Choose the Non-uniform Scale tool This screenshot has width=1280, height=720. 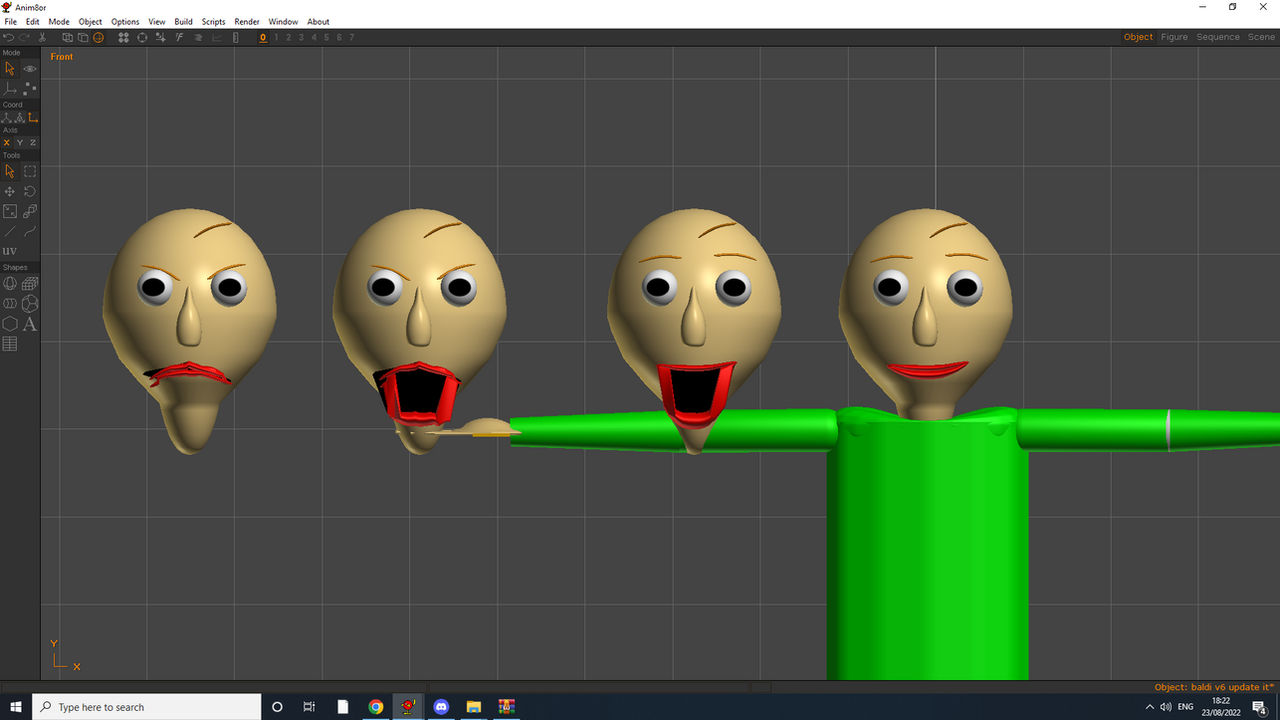coord(10,212)
